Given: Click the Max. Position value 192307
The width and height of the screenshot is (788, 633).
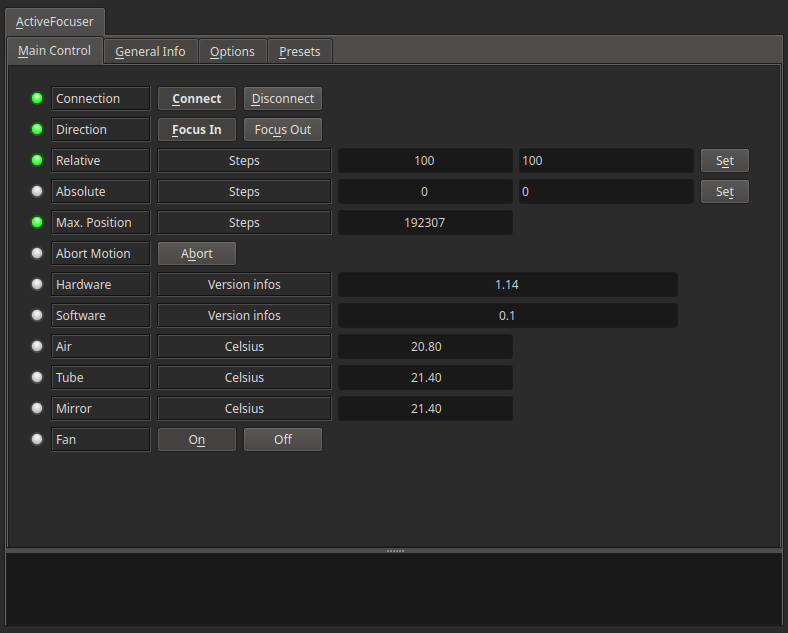Looking at the screenshot, I should (425, 223).
